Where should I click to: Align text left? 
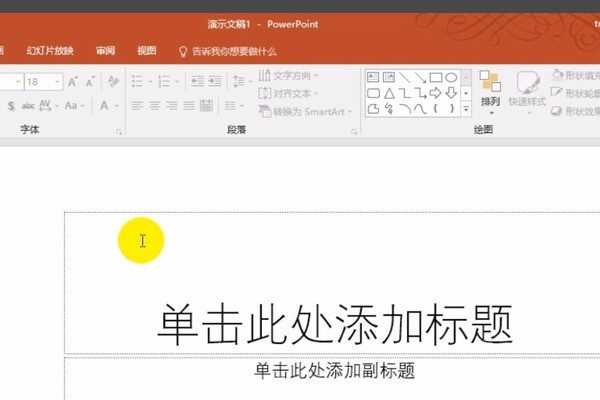pyautogui.click(x=137, y=106)
